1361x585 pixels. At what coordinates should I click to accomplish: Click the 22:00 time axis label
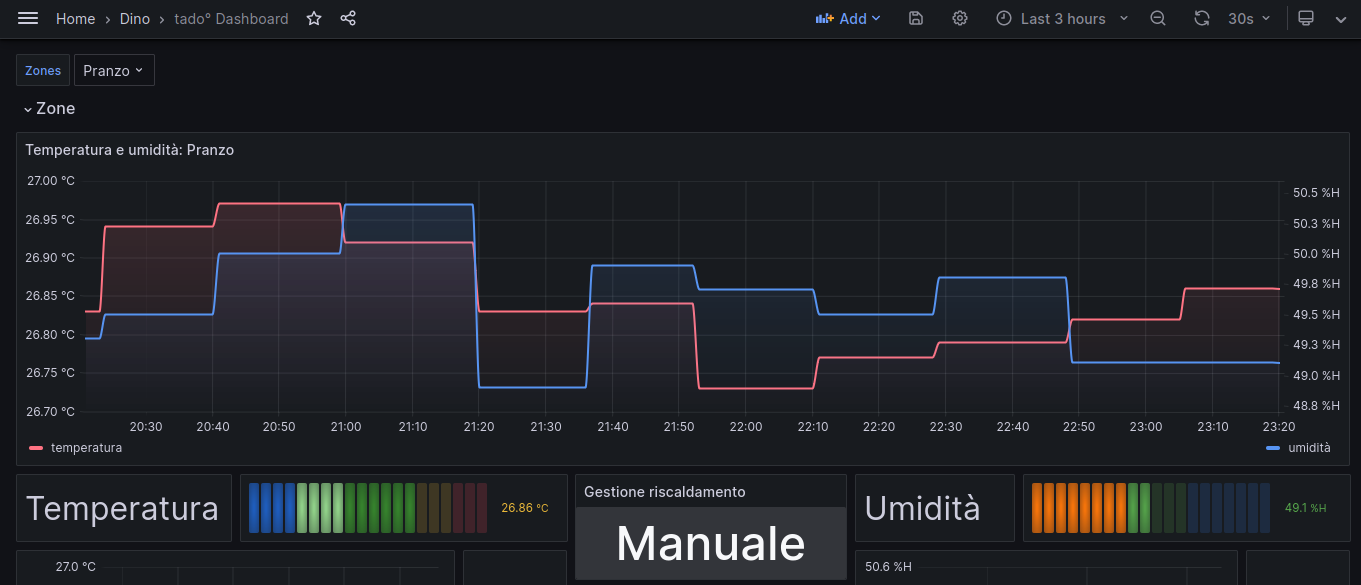click(746, 427)
